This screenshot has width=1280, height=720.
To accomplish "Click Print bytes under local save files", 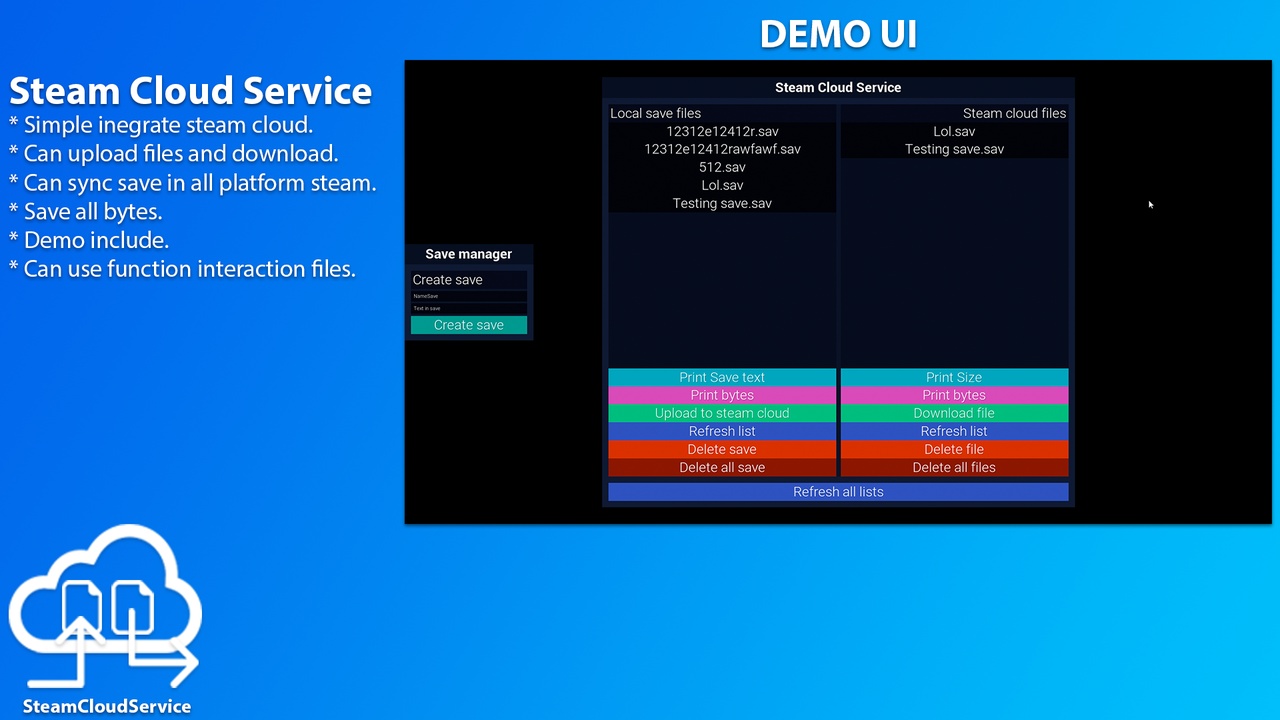I will coord(722,395).
